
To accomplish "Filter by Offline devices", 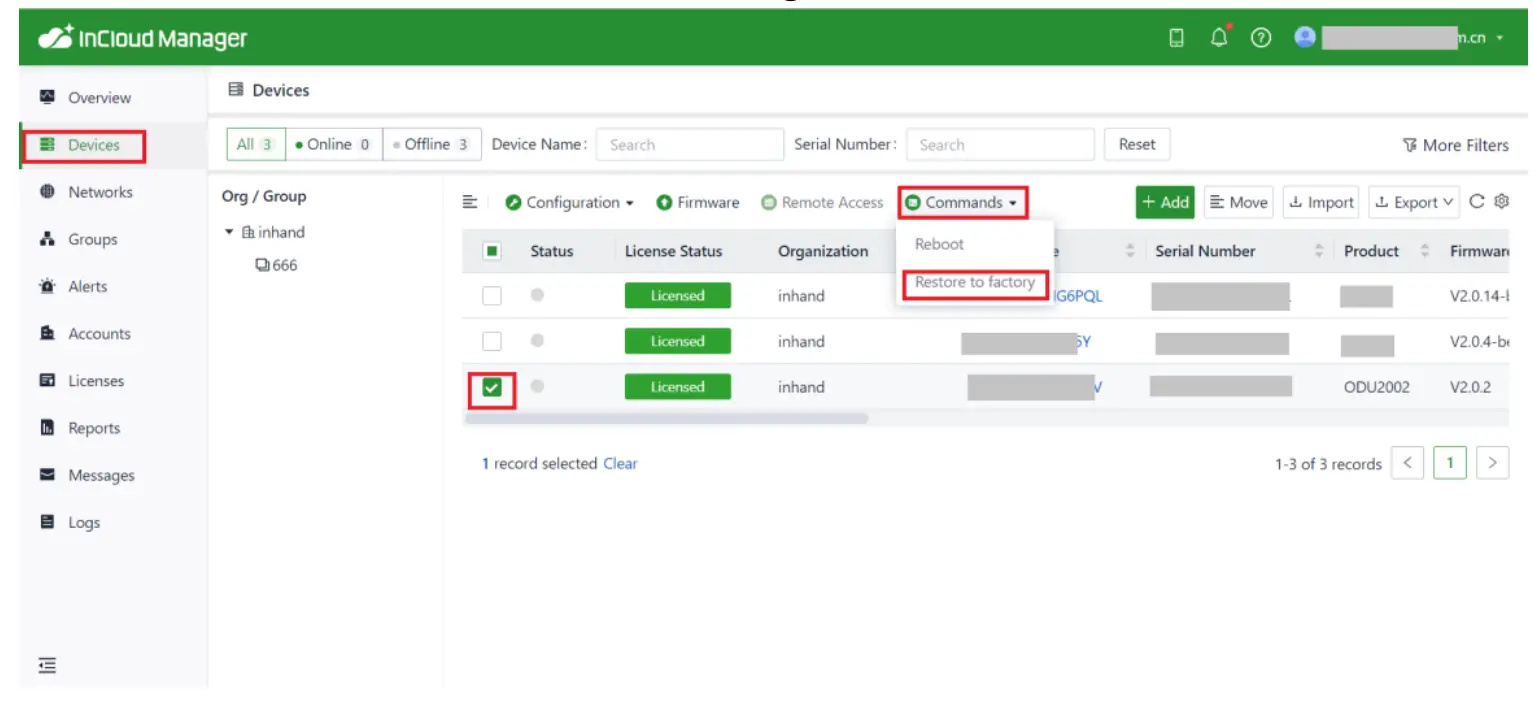I will click(x=432, y=144).
